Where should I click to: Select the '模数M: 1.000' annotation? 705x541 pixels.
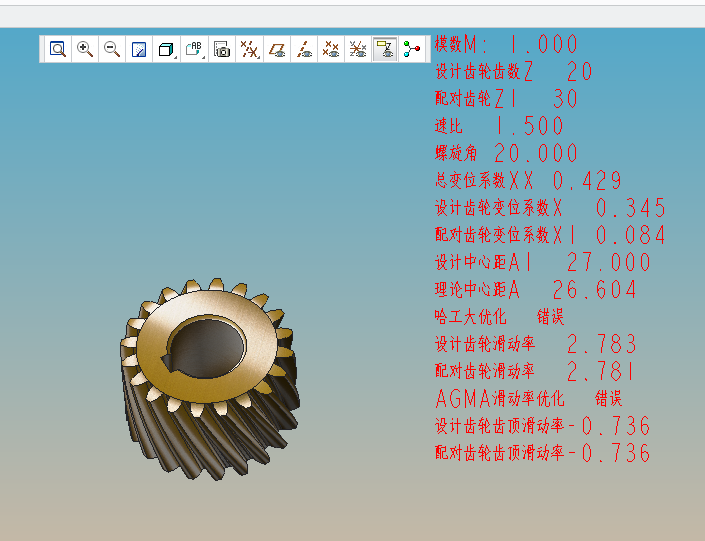point(506,44)
